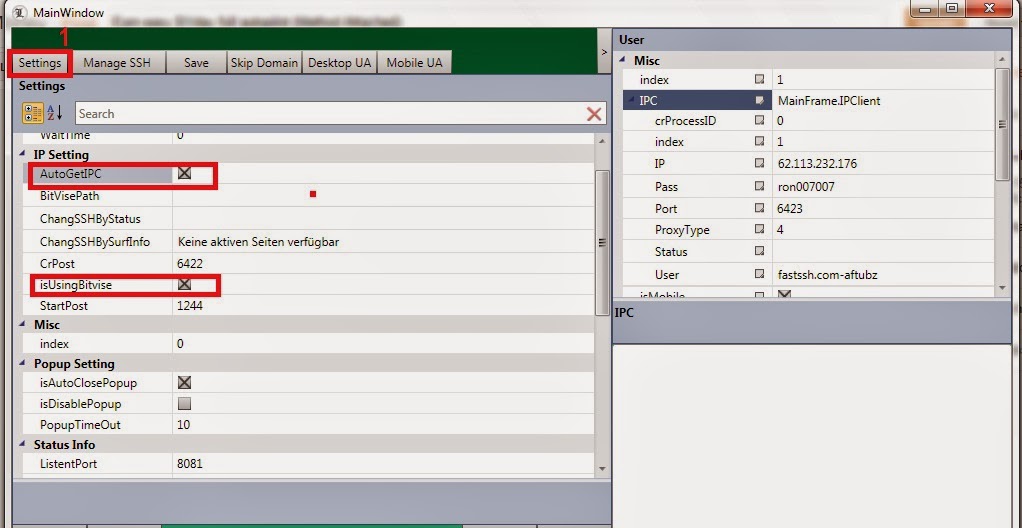Screen dimensions: 1022x528
Task: Toggle the isUsingBitvise checkbox
Action: click(184, 284)
